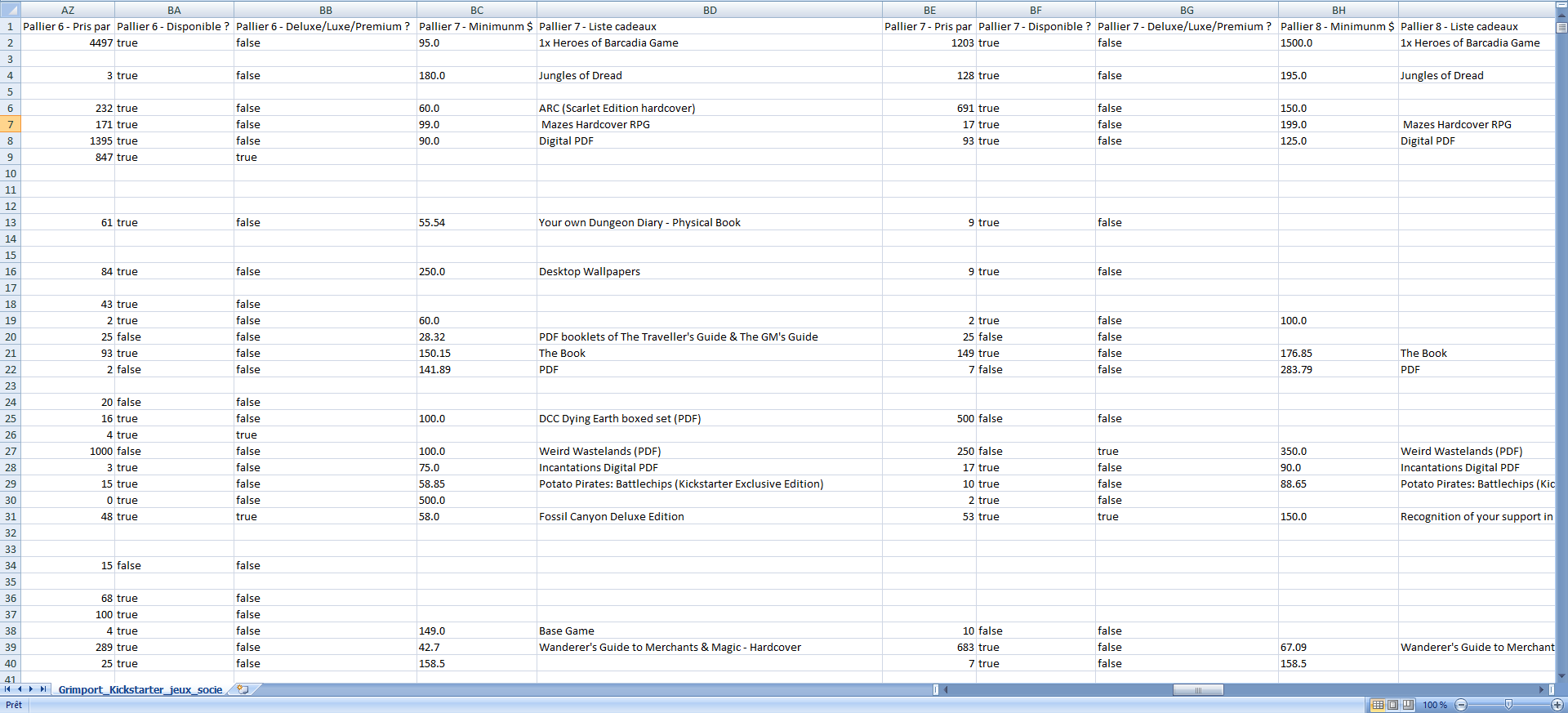Select the Grimport_Kickstarter_jeux_socie sheet tab
Screen dimensions: 1568x713
pyautogui.click(x=140, y=690)
